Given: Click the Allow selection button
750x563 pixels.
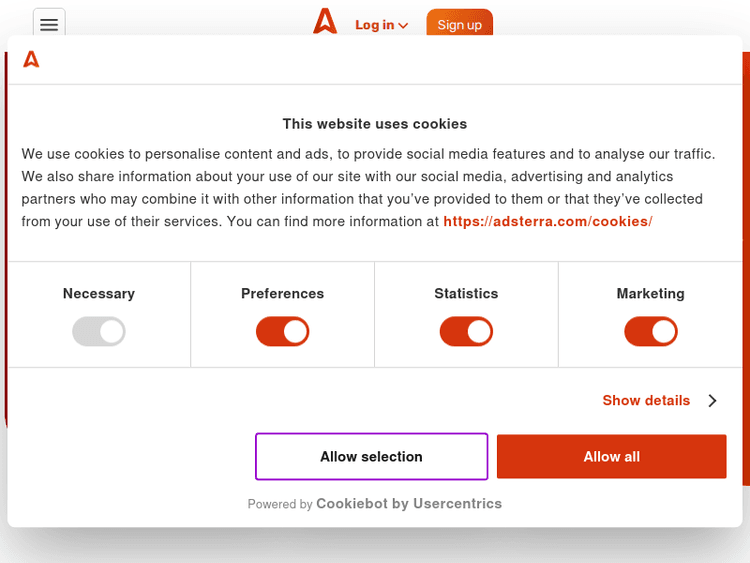Looking at the screenshot, I should (371, 457).
